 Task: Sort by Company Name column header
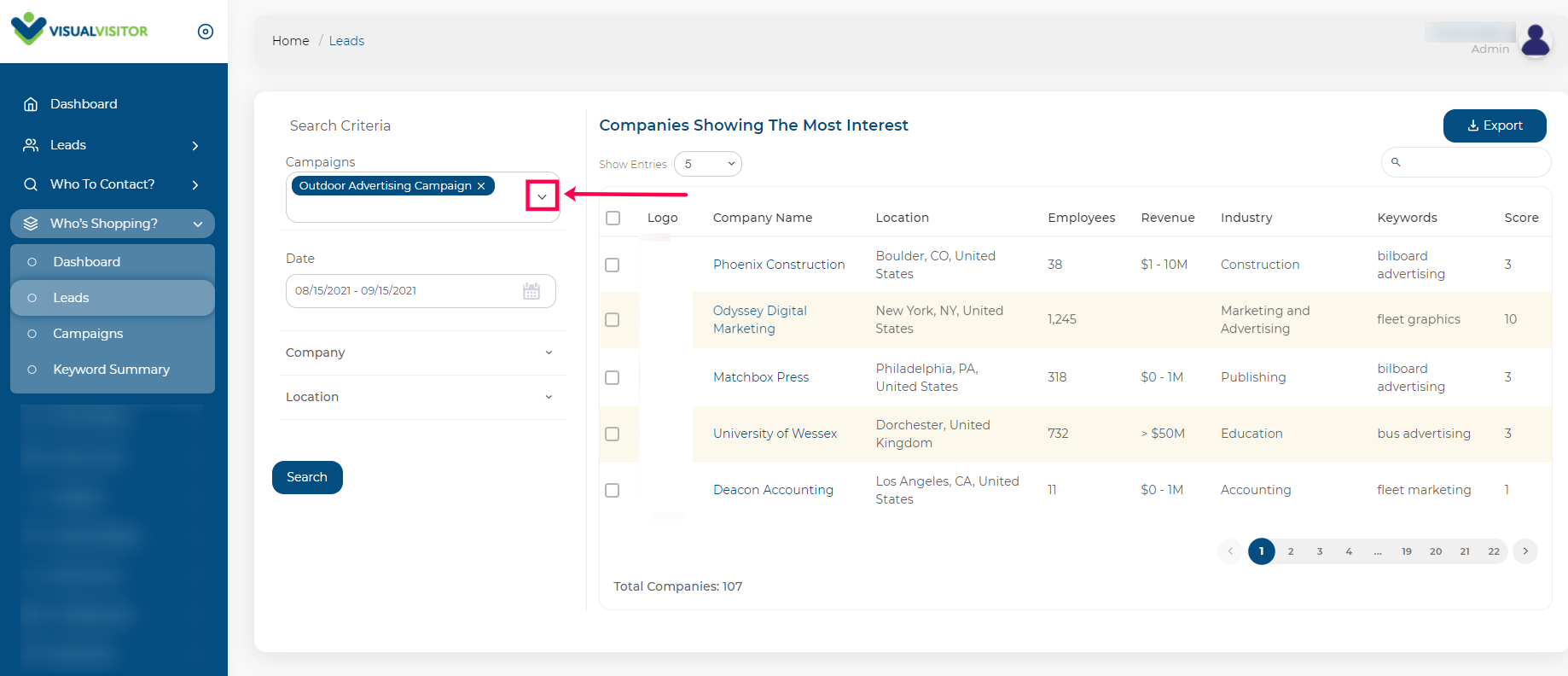point(763,218)
